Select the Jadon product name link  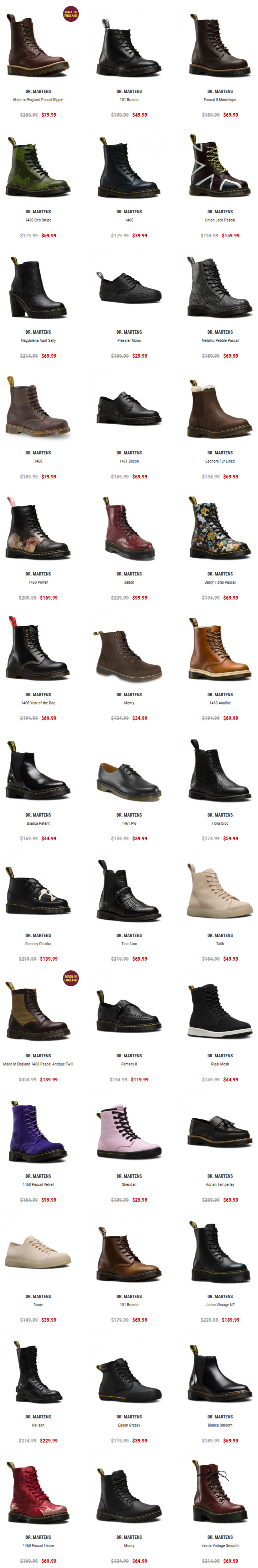[129, 582]
